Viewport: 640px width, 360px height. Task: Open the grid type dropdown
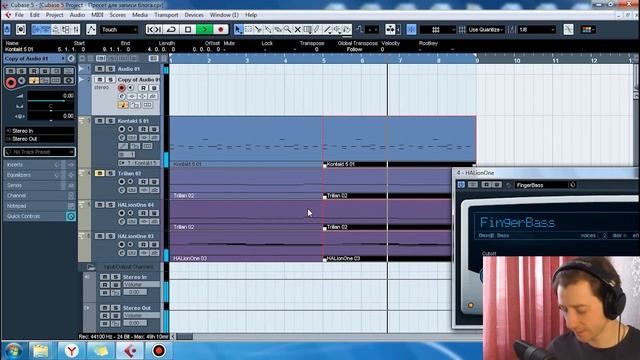coord(438,29)
